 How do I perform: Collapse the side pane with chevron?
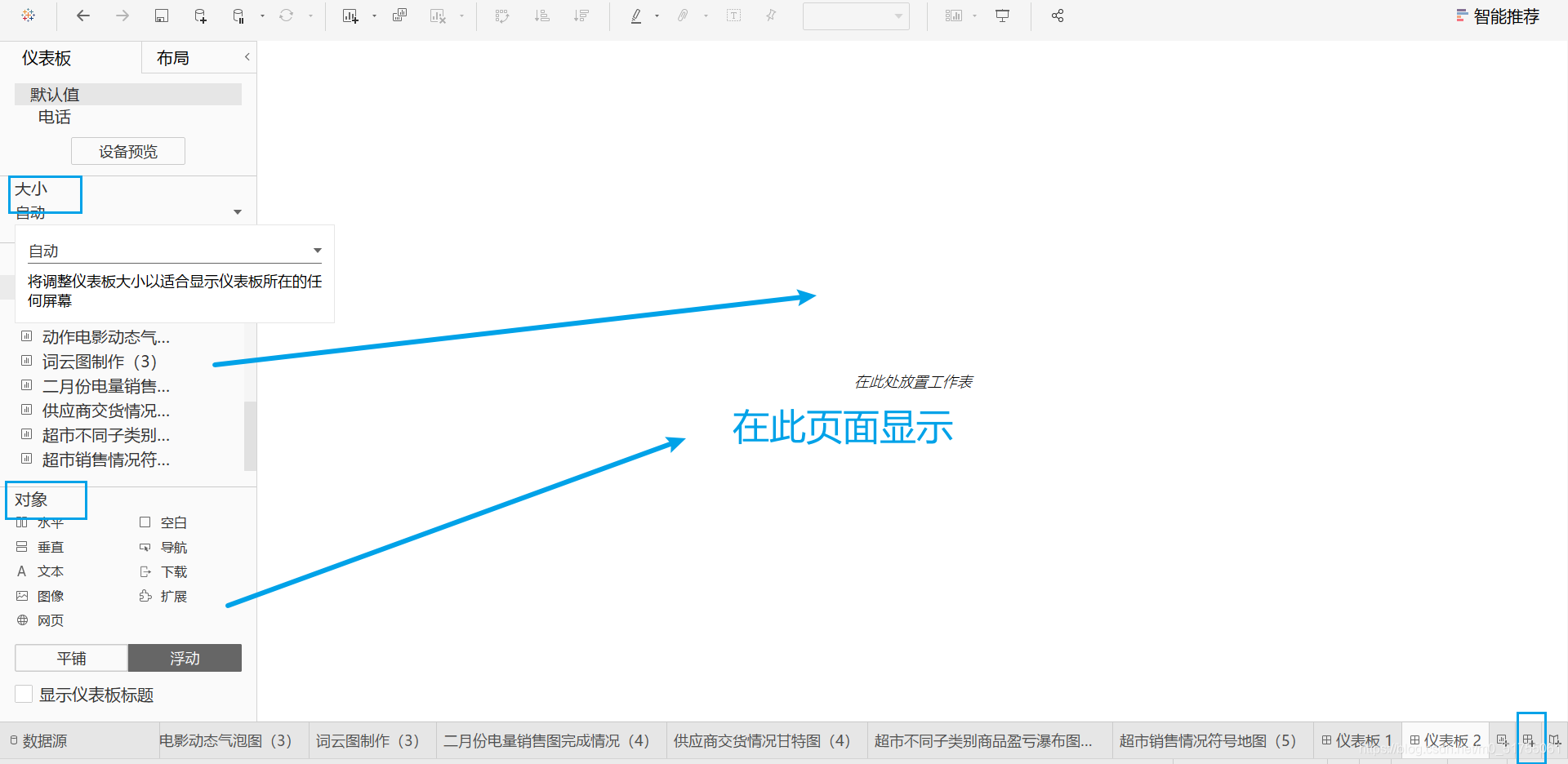tap(247, 57)
